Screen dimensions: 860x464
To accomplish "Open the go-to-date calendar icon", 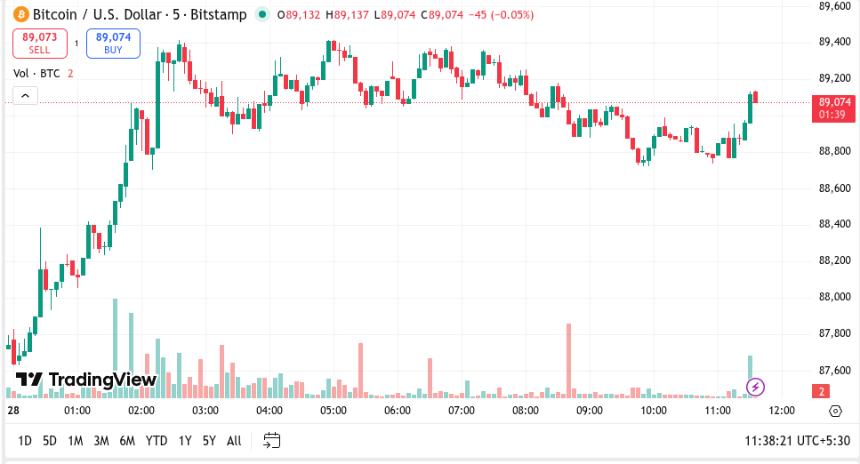I will (x=271, y=440).
